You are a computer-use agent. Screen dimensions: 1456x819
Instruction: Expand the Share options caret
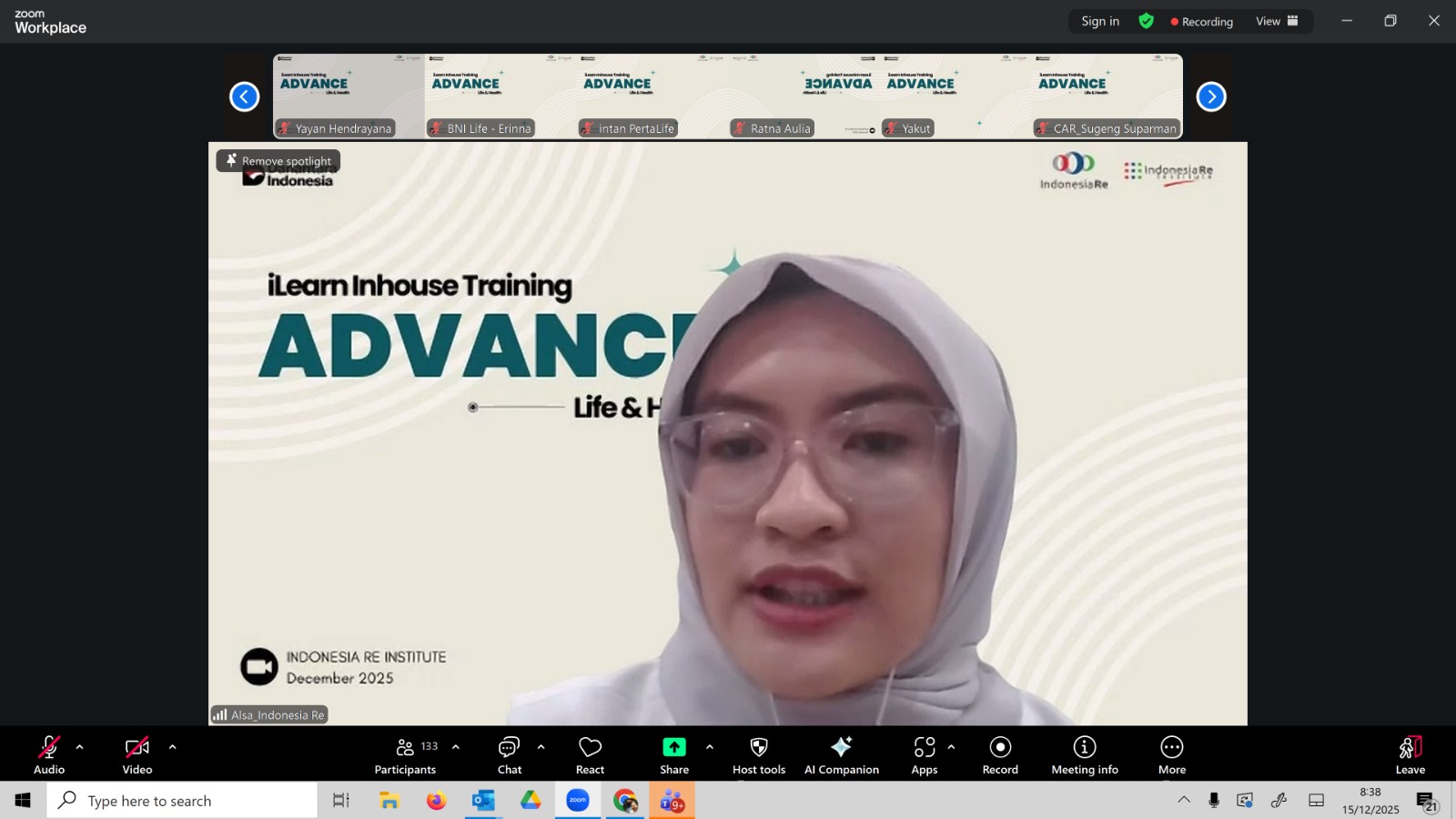710,747
